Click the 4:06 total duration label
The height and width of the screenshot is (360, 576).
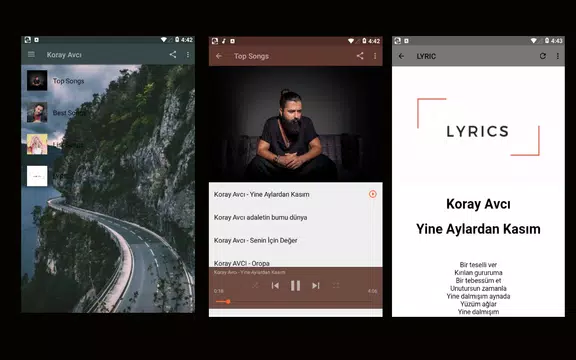[372, 291]
